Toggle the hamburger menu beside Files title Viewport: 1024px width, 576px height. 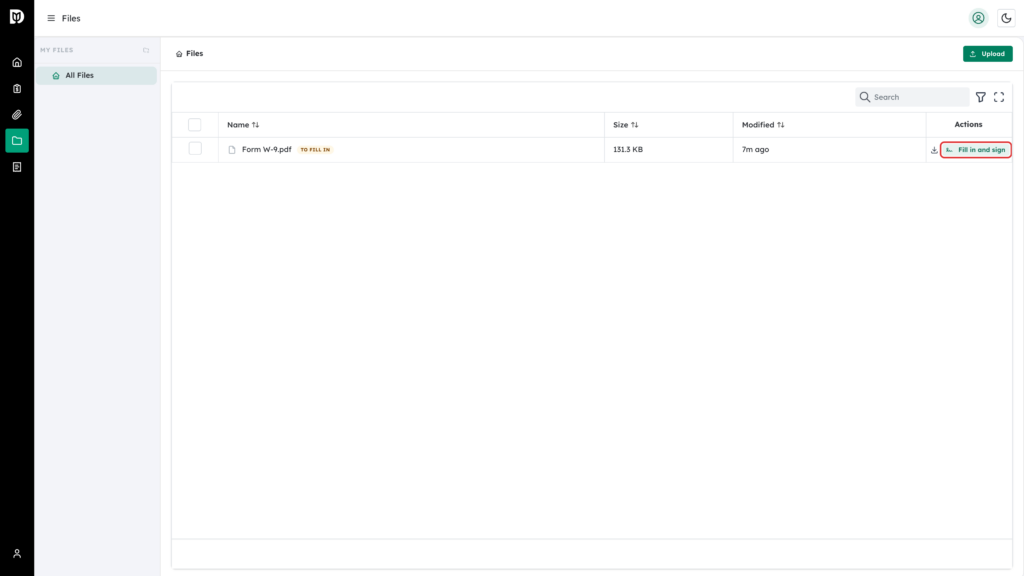tap(51, 18)
